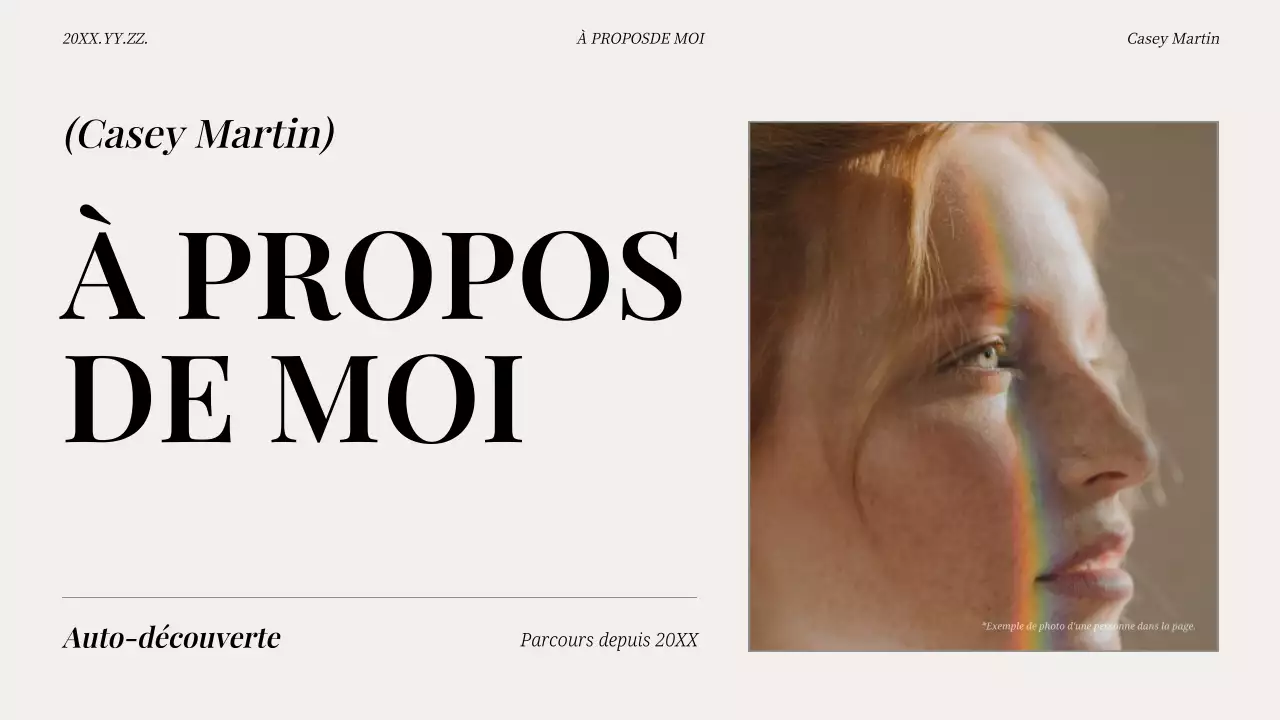Select Casey Martin in the top-right header
This screenshot has height=720, width=1280.
pos(1173,39)
